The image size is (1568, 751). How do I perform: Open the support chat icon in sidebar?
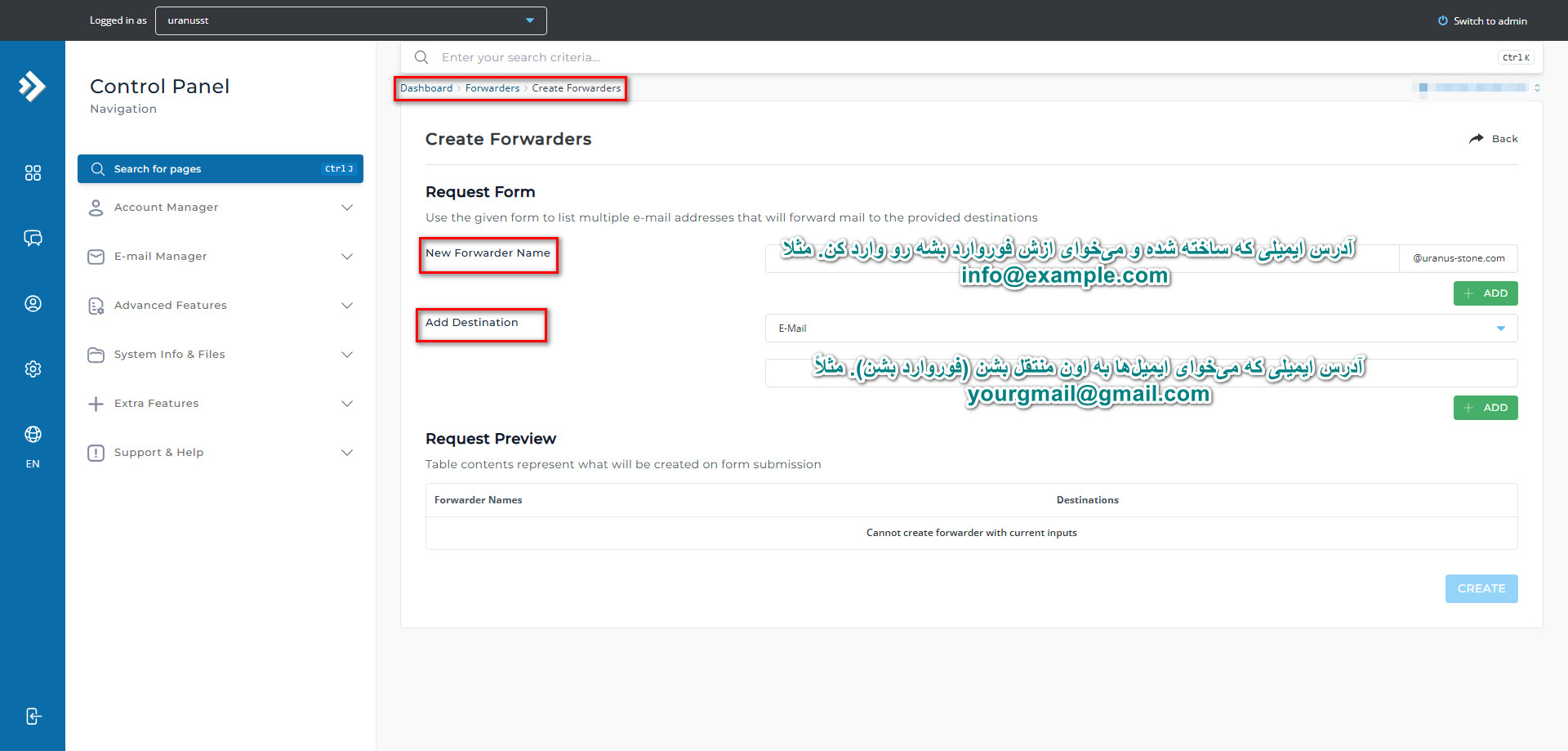[33, 238]
